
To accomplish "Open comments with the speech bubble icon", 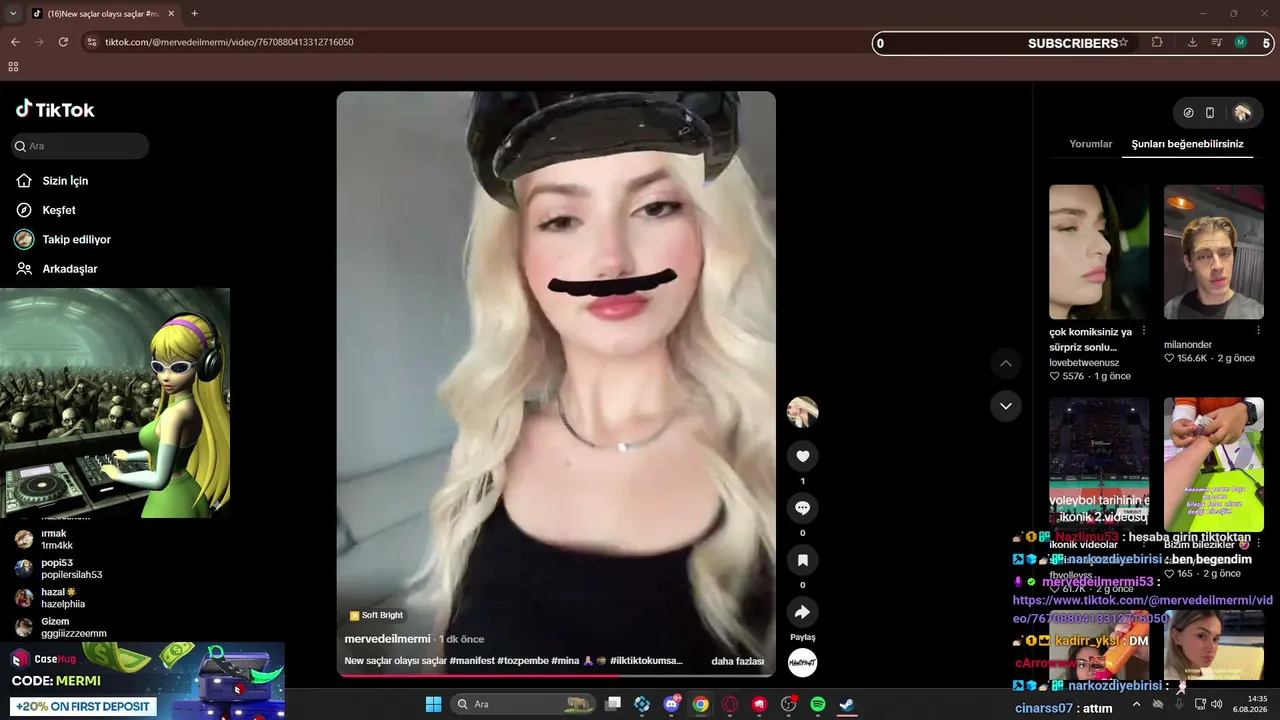I will tap(802, 508).
